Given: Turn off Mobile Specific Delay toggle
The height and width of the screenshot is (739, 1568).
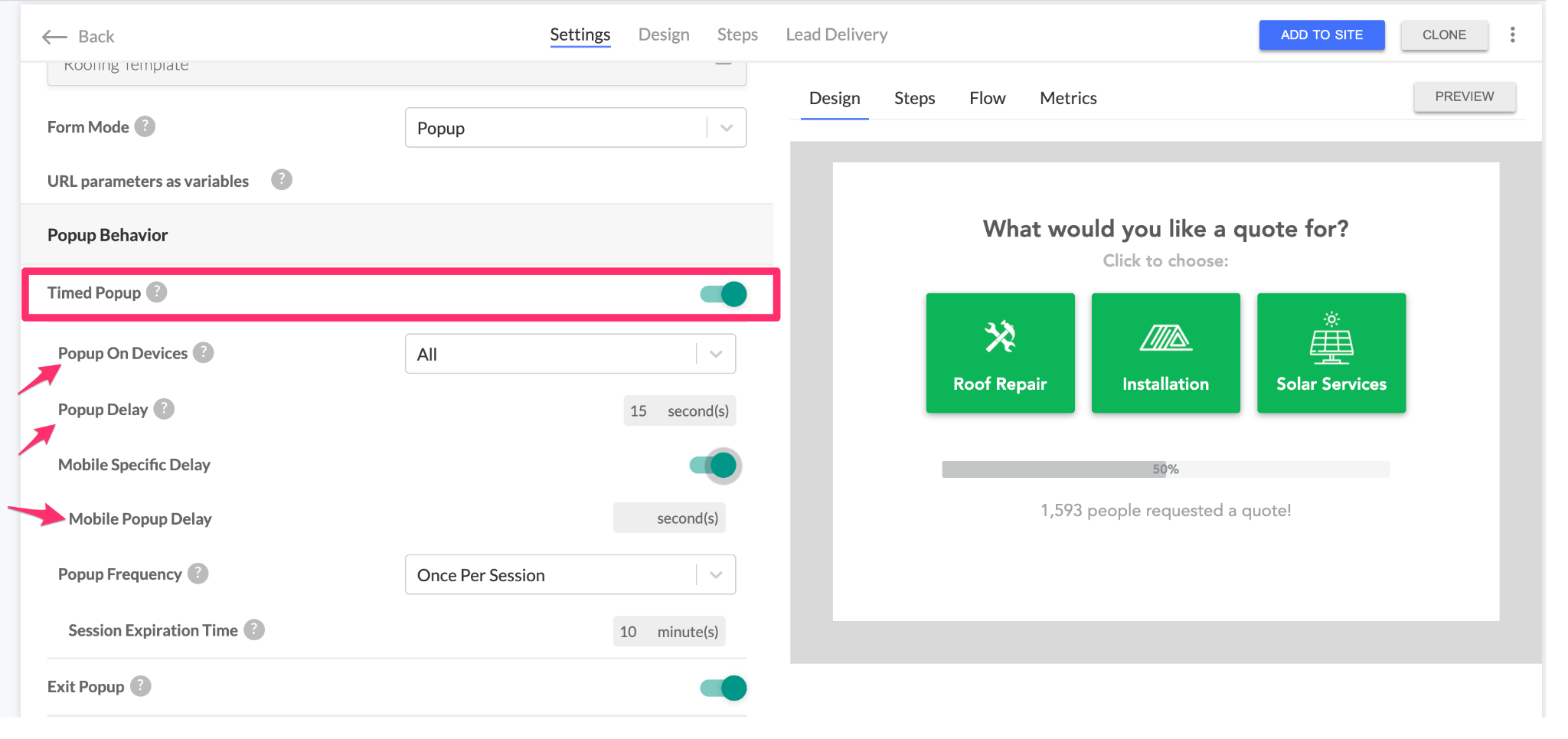Looking at the screenshot, I should click(x=714, y=466).
